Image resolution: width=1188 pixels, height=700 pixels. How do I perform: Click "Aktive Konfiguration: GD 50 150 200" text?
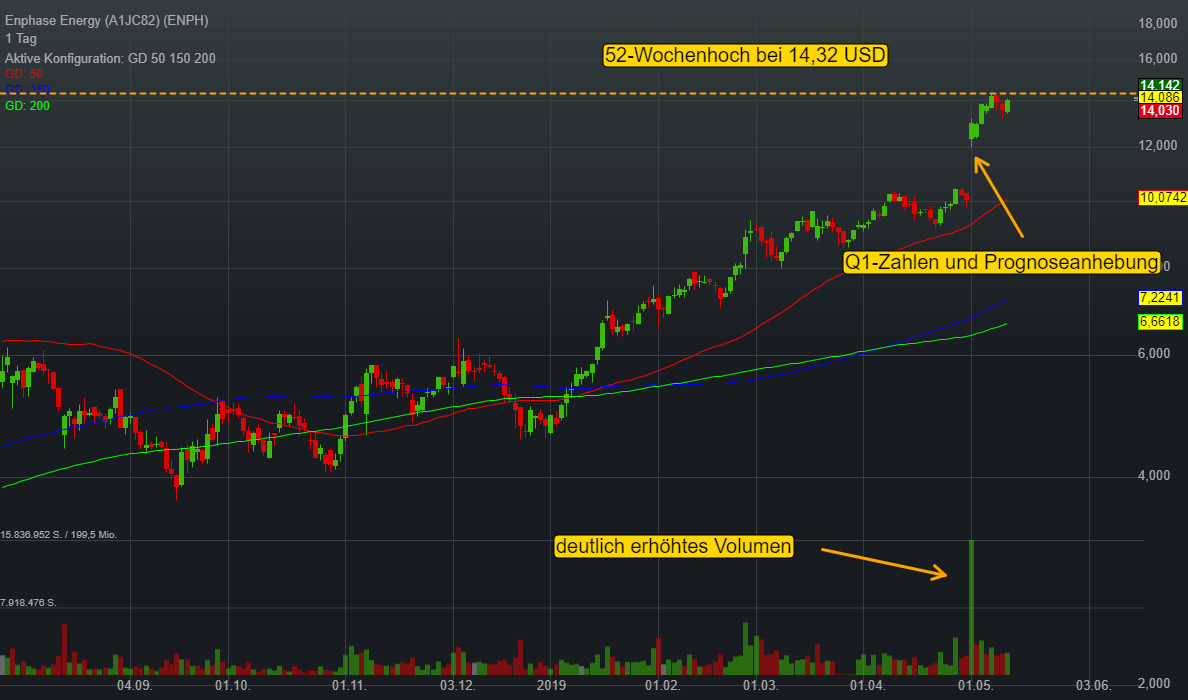(x=110, y=58)
